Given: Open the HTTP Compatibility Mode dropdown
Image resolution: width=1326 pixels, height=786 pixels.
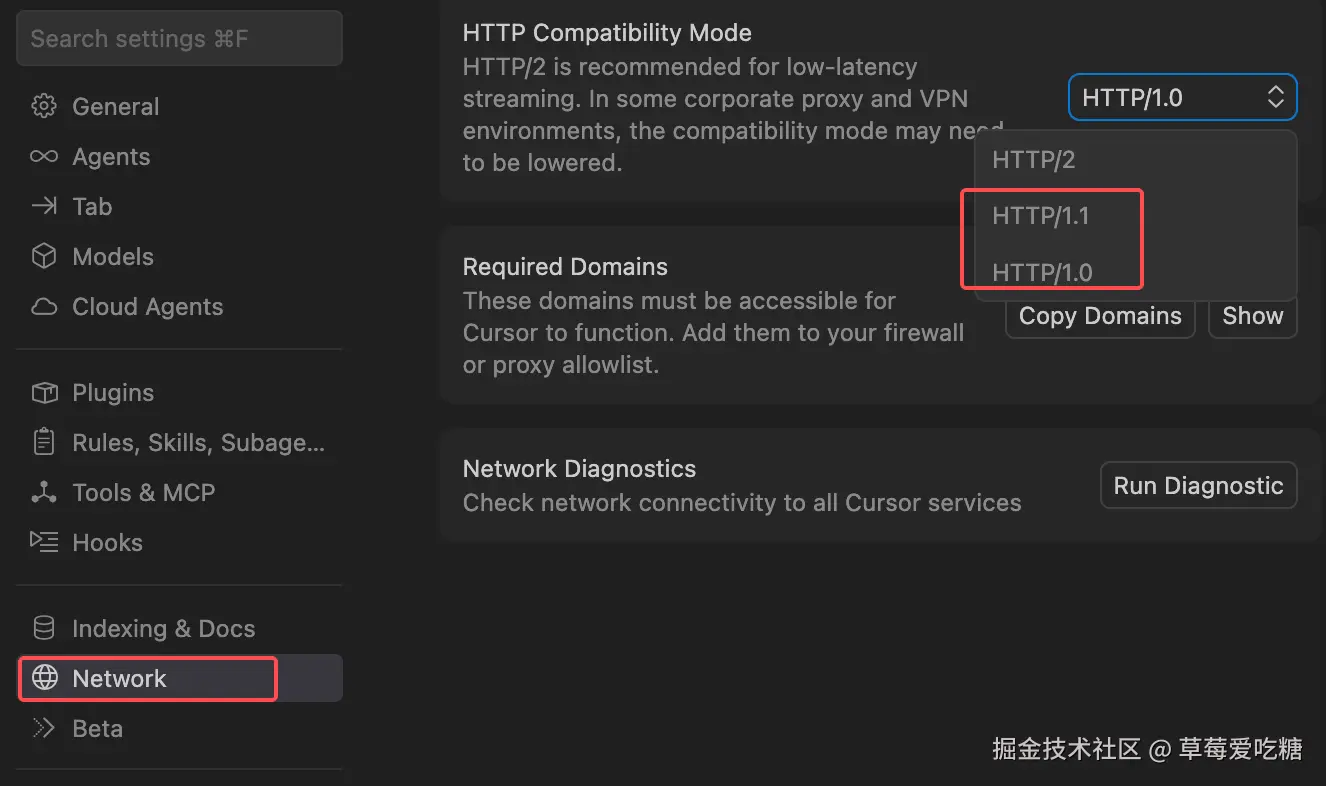Looking at the screenshot, I should [x=1182, y=97].
